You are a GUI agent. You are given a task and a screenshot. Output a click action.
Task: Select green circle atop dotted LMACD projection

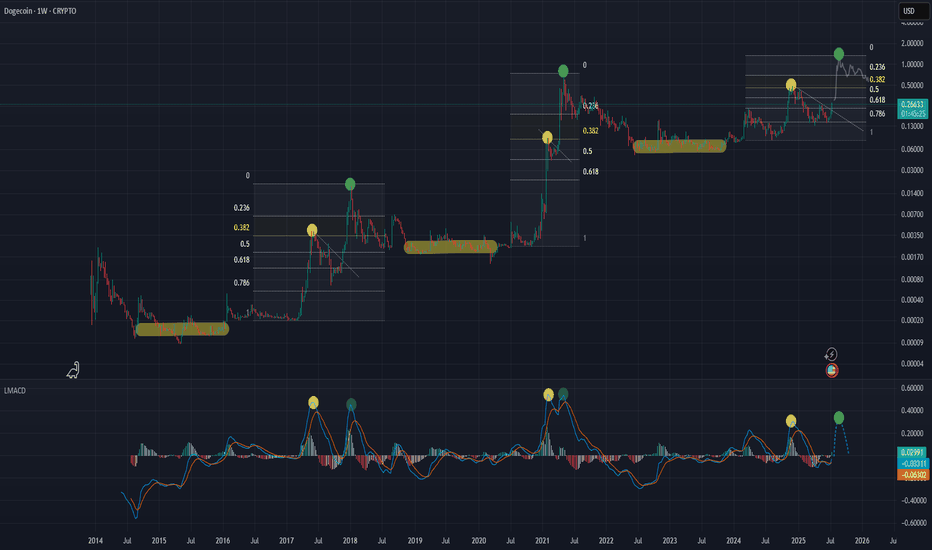pyautogui.click(x=839, y=418)
